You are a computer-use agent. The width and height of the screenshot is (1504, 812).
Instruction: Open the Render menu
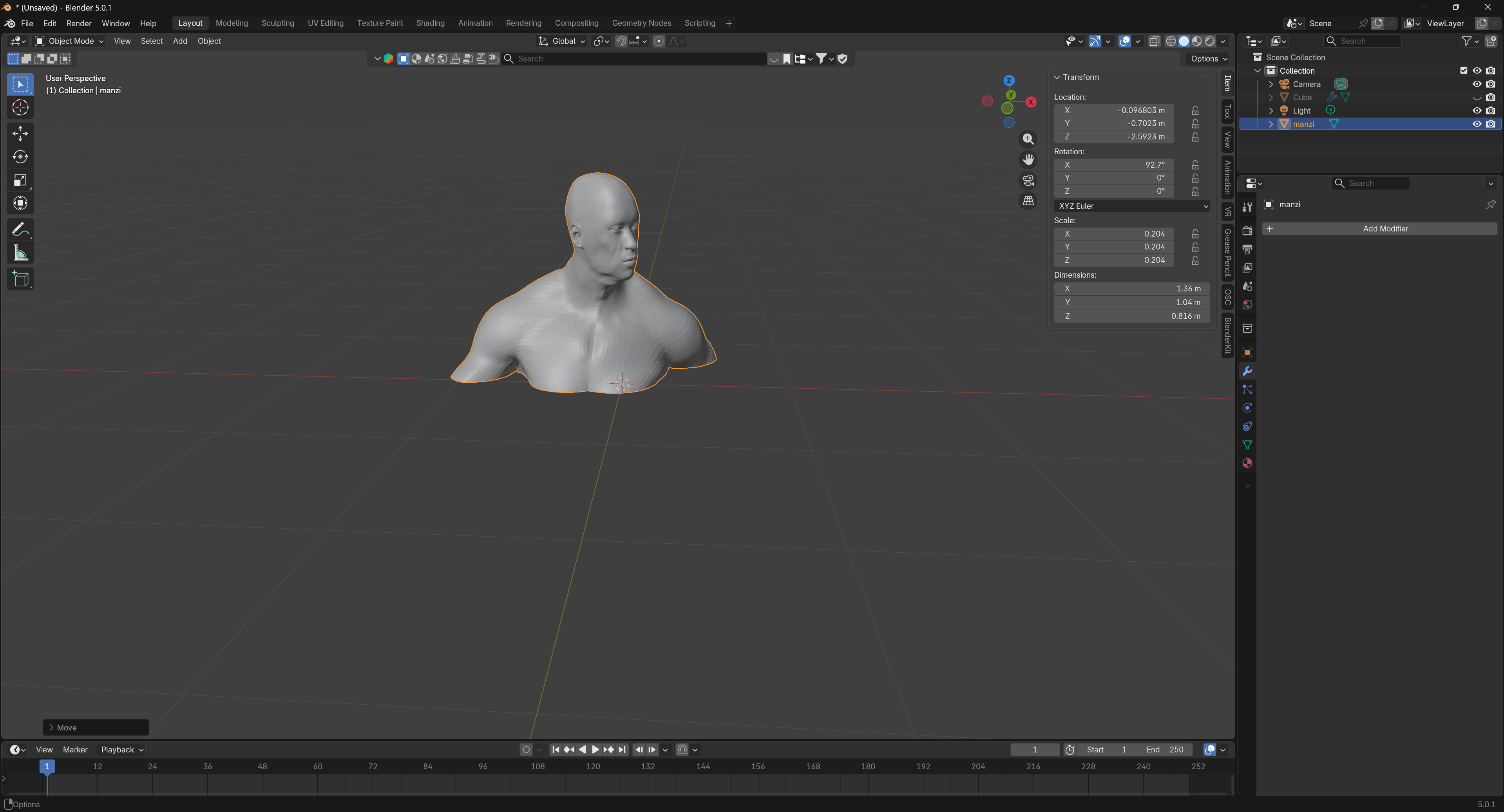coord(78,24)
